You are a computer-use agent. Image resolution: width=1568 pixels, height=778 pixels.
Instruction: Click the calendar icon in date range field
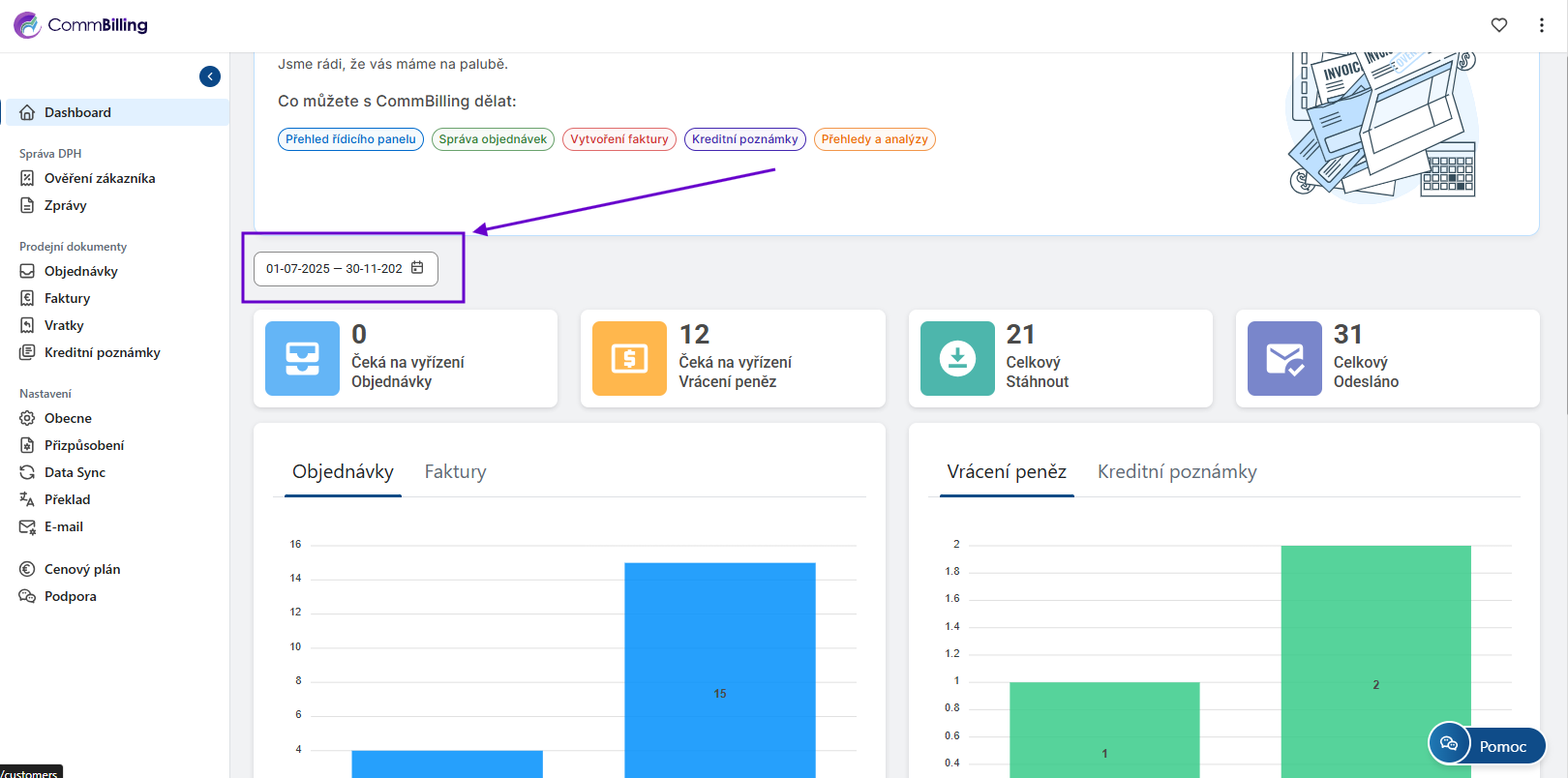click(x=417, y=268)
